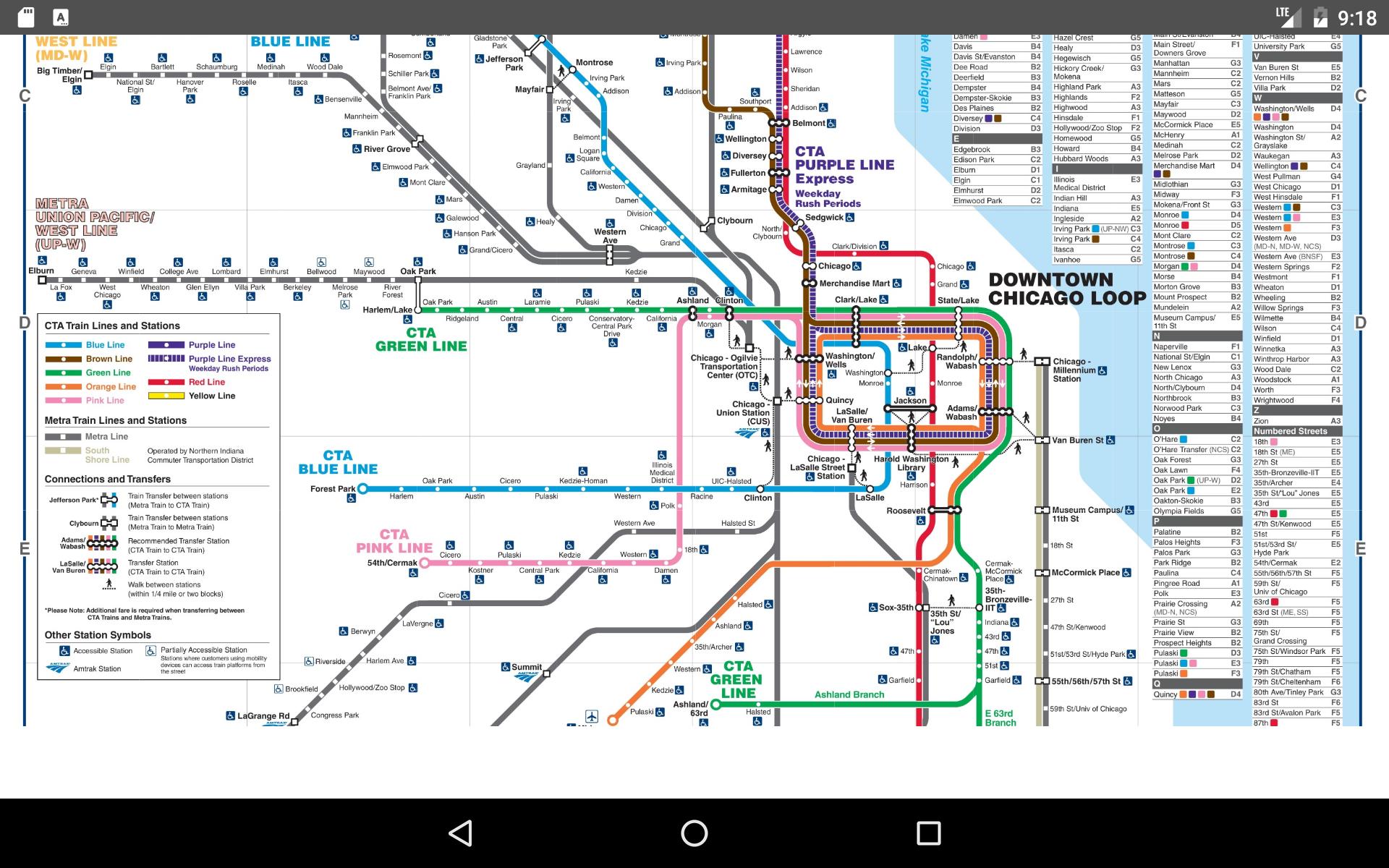Tap the Accessible Station legend icon
This screenshot has width=1389, height=868.
64,651
